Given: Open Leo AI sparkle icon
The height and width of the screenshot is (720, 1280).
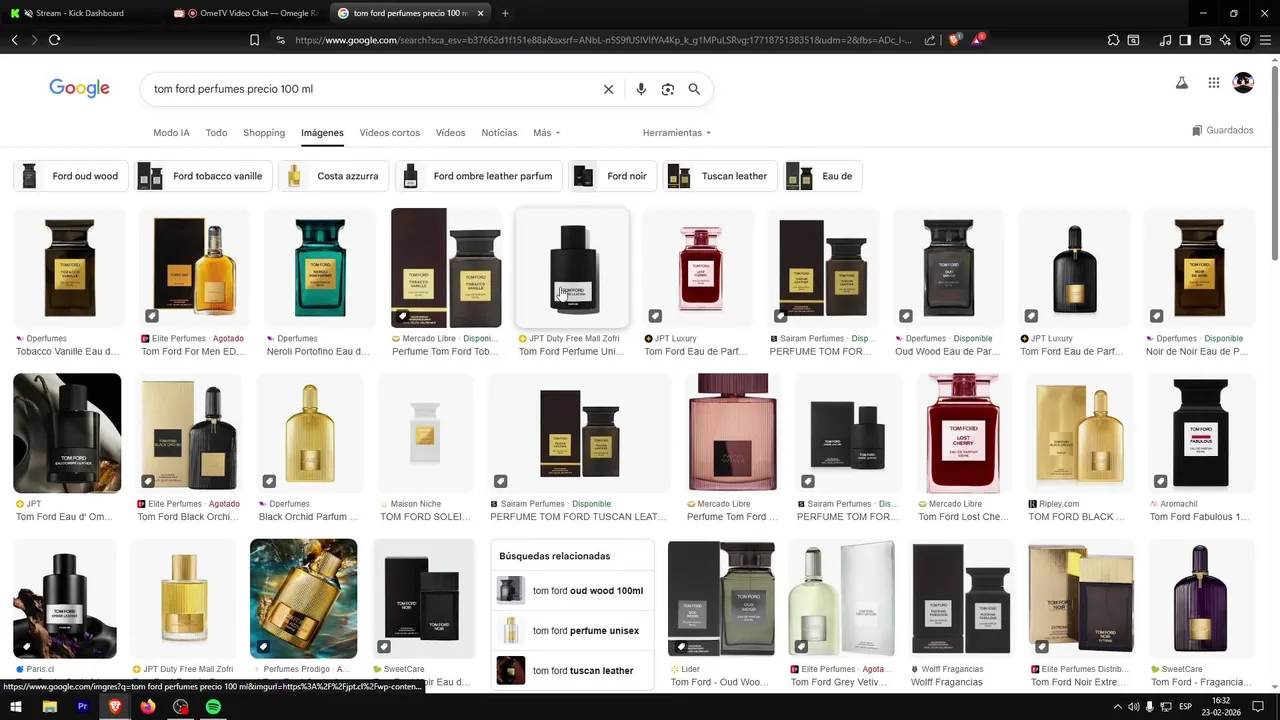Looking at the screenshot, I should point(1225,40).
